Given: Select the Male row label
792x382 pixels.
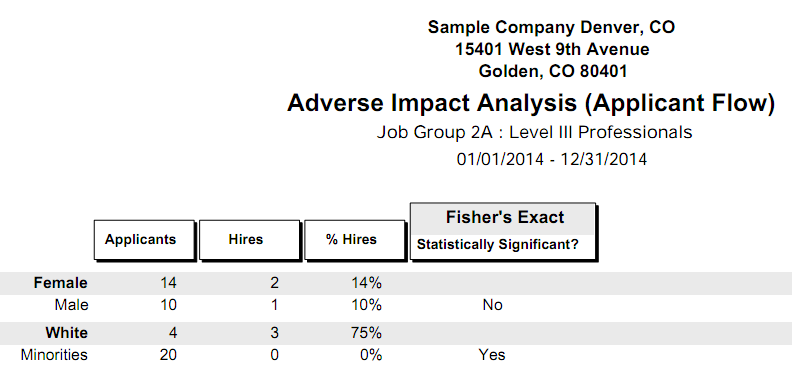Looking at the screenshot, I should 71,305.
